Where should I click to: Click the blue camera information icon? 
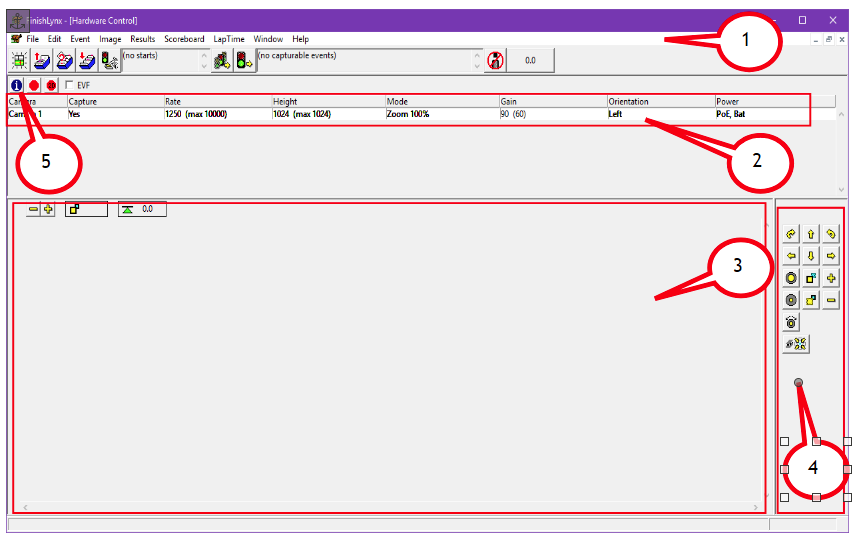coord(16,86)
